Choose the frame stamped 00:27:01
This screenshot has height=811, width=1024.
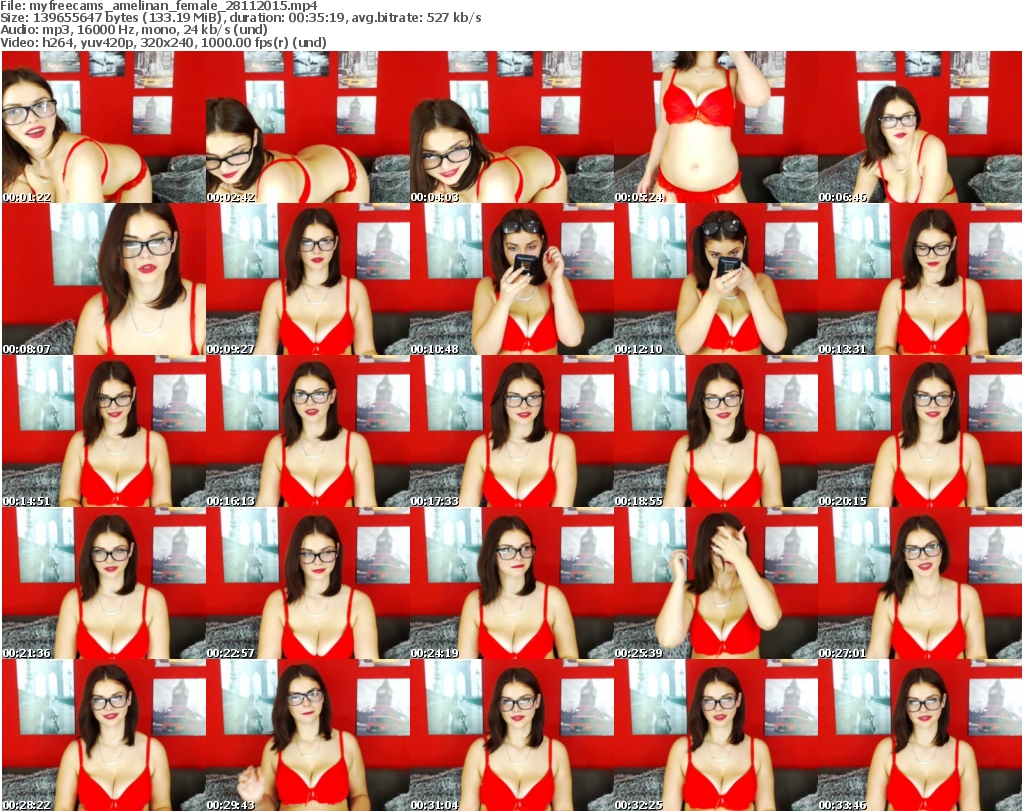920,583
